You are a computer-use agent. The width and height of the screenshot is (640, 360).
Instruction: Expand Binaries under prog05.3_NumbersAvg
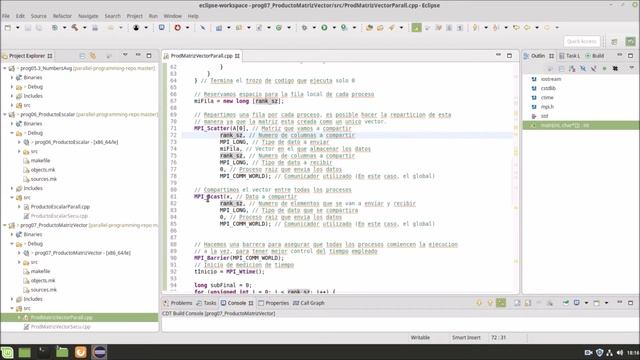click(x=12, y=77)
